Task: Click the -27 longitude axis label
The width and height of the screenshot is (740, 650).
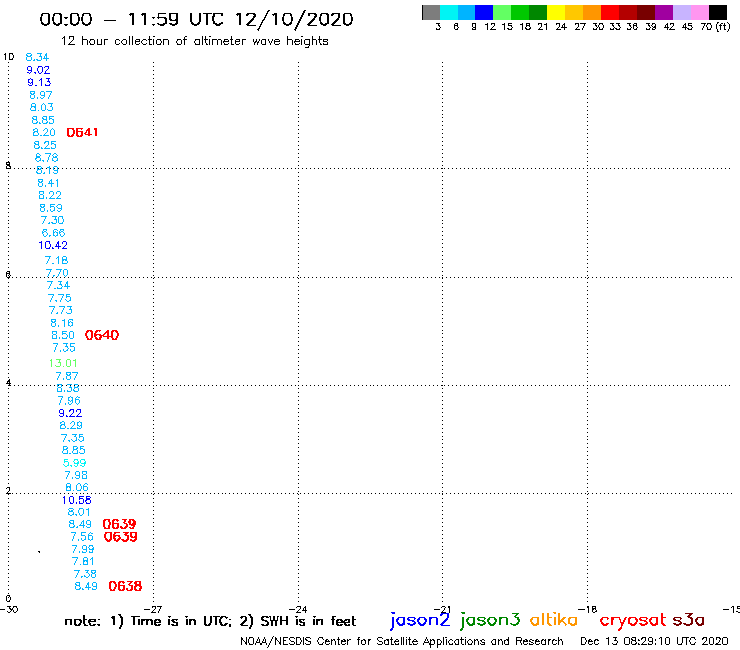Action: tap(153, 610)
